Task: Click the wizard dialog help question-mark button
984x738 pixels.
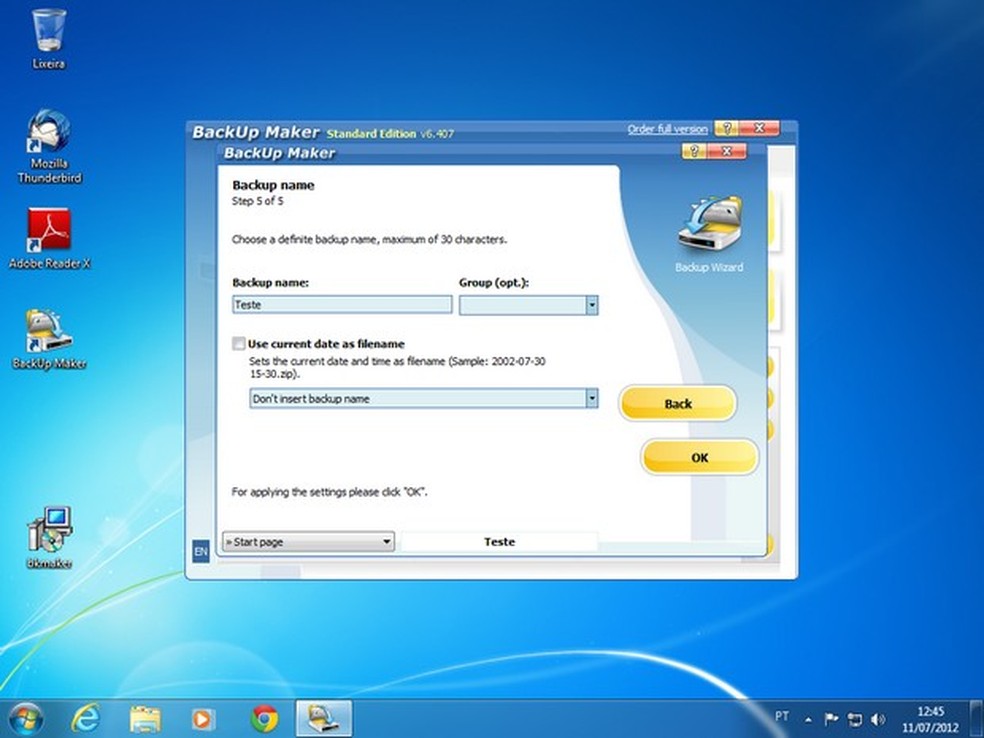Action: click(694, 152)
